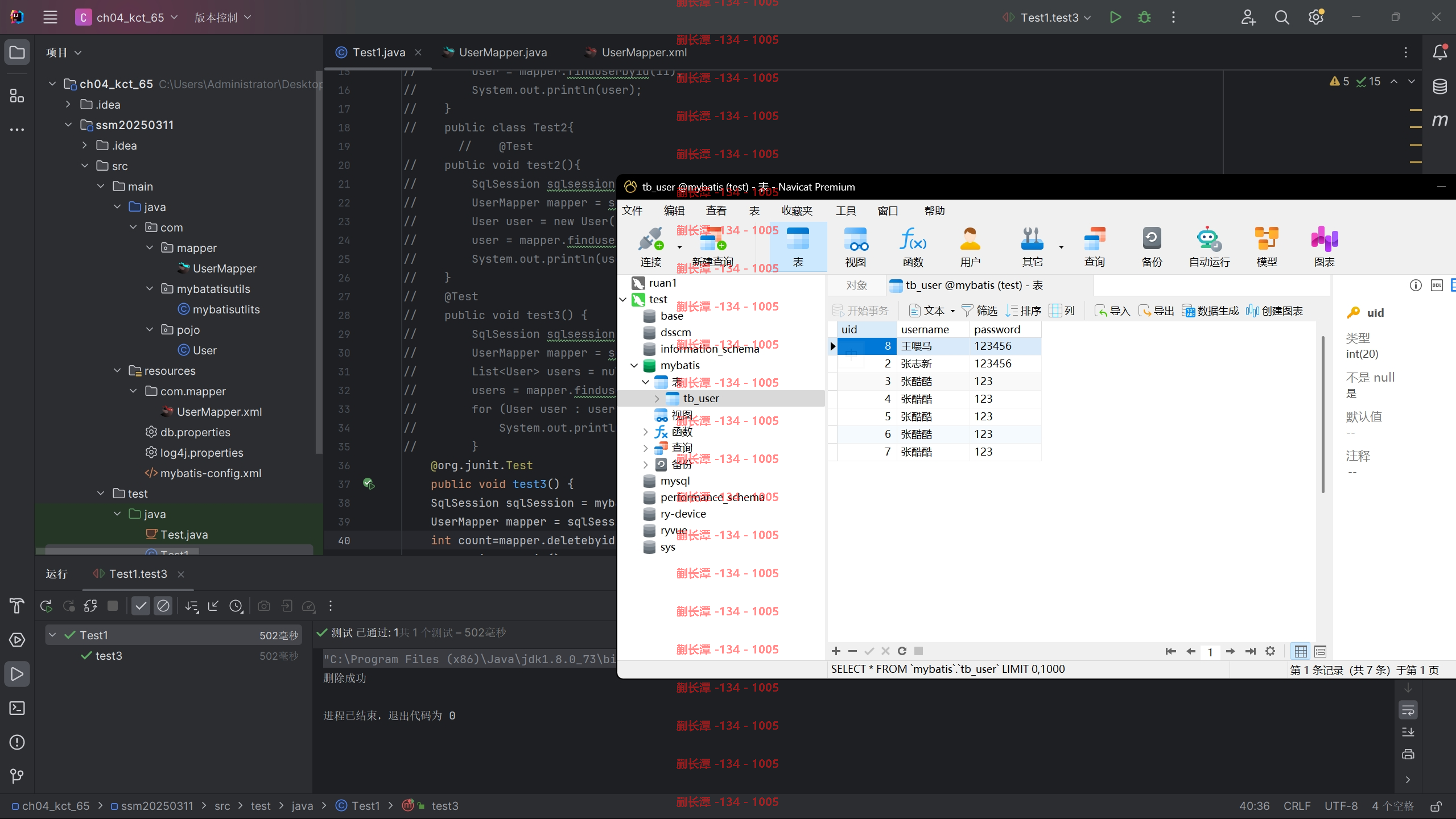Open Maven tool window icon
1456x819 pixels.
1439,120
